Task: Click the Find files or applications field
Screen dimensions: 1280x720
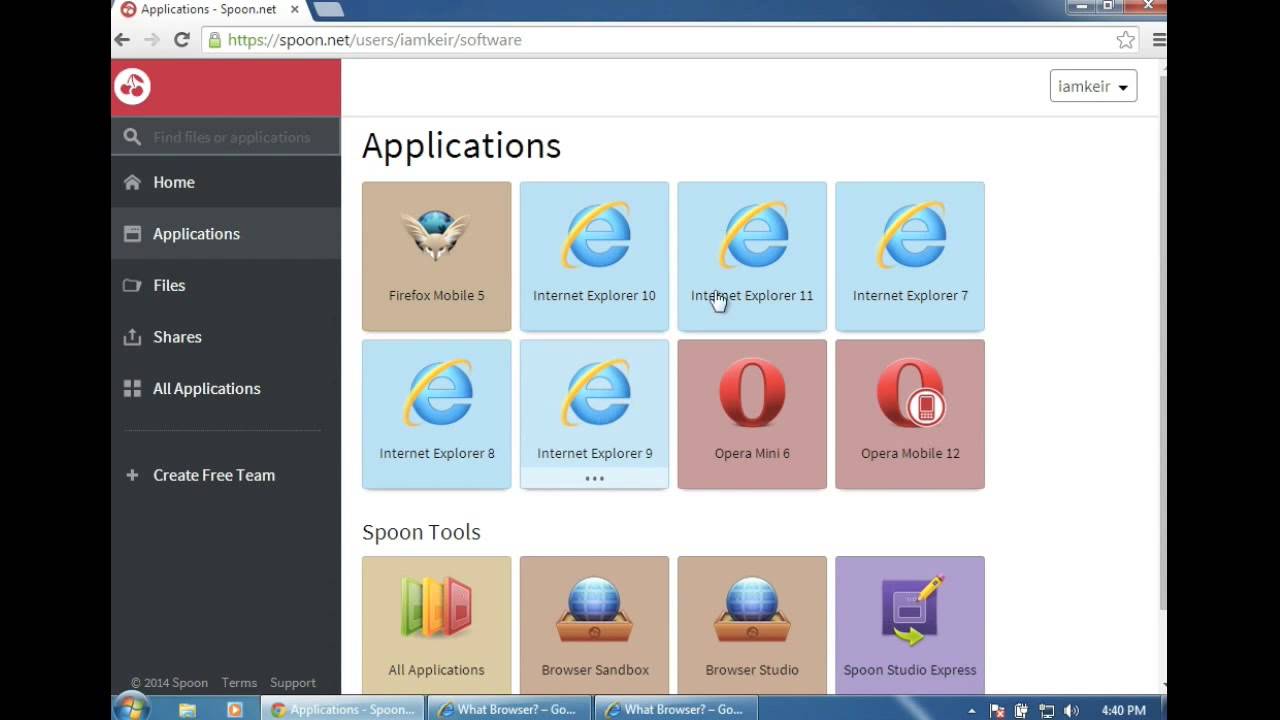Action: (226, 137)
